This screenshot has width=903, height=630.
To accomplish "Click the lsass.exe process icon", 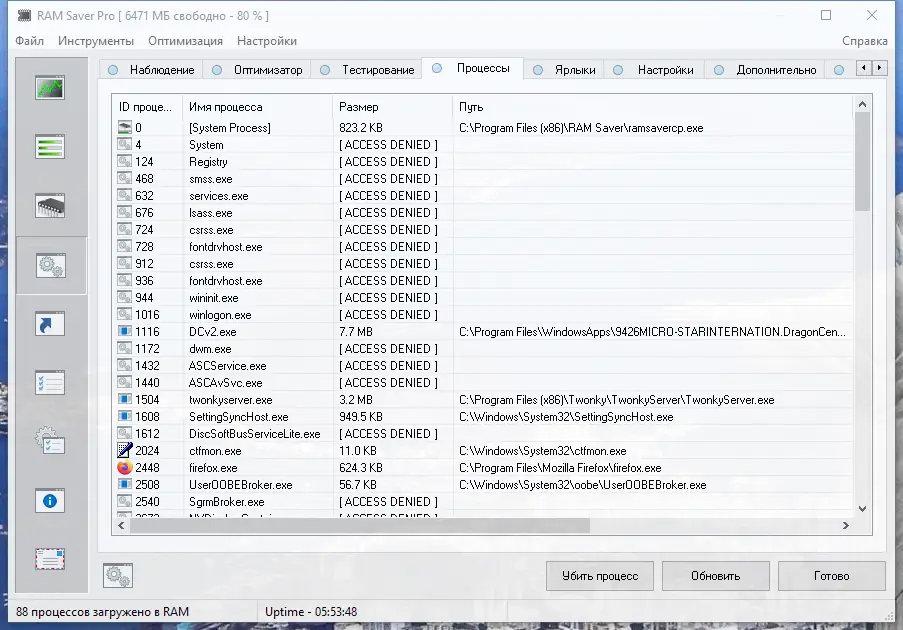I will 124,212.
